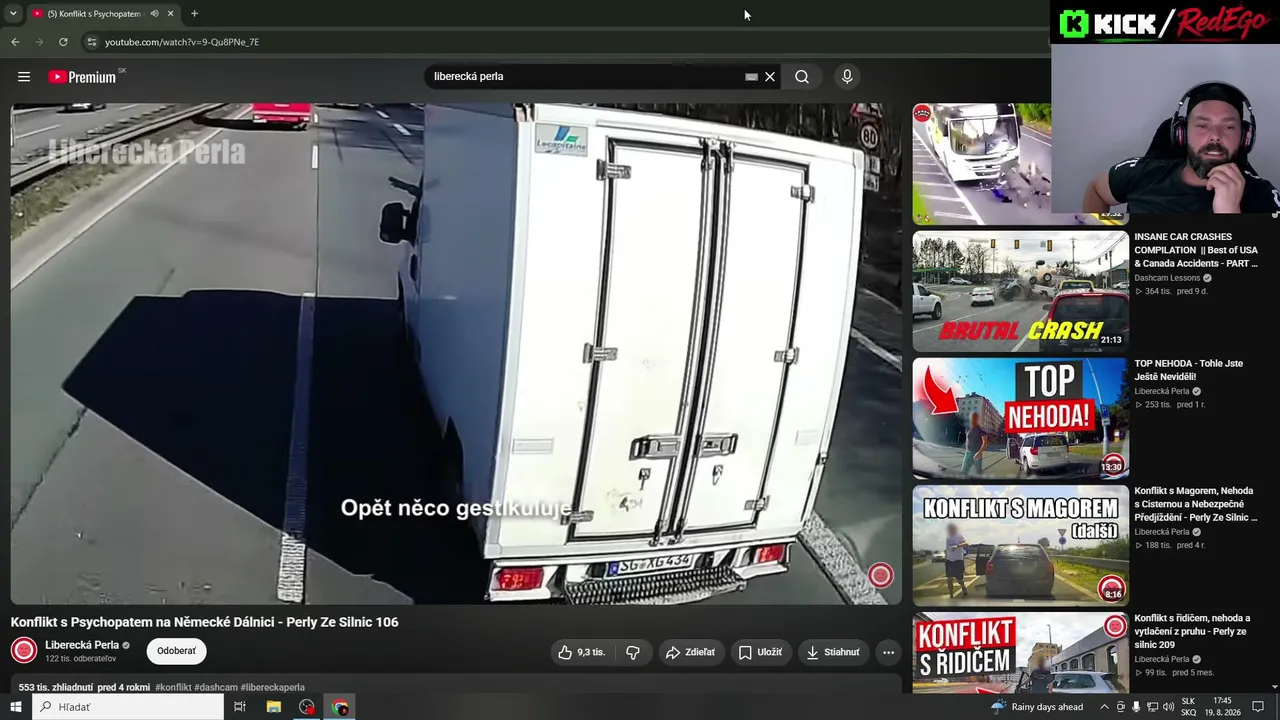
Task: Focus the browser address bar URL
Action: [x=182, y=42]
